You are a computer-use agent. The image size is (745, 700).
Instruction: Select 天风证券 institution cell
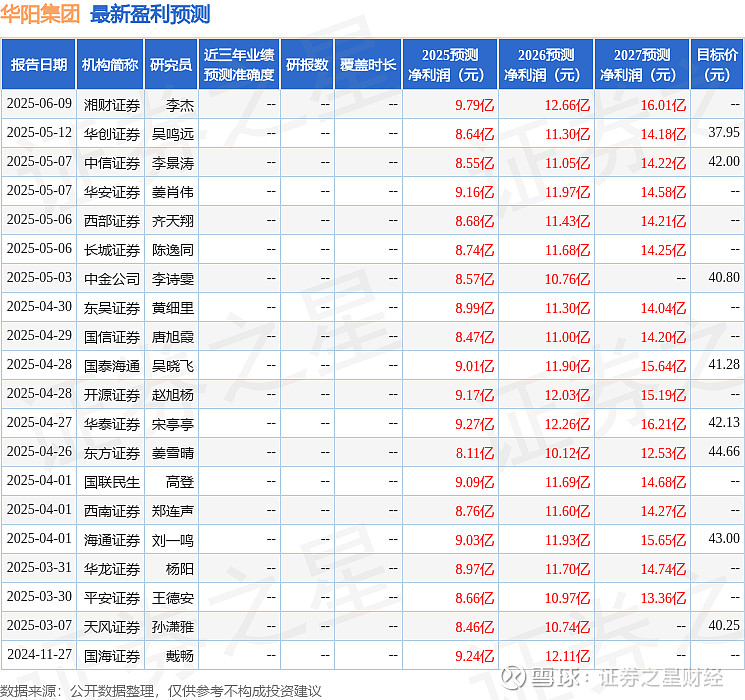pos(112,626)
